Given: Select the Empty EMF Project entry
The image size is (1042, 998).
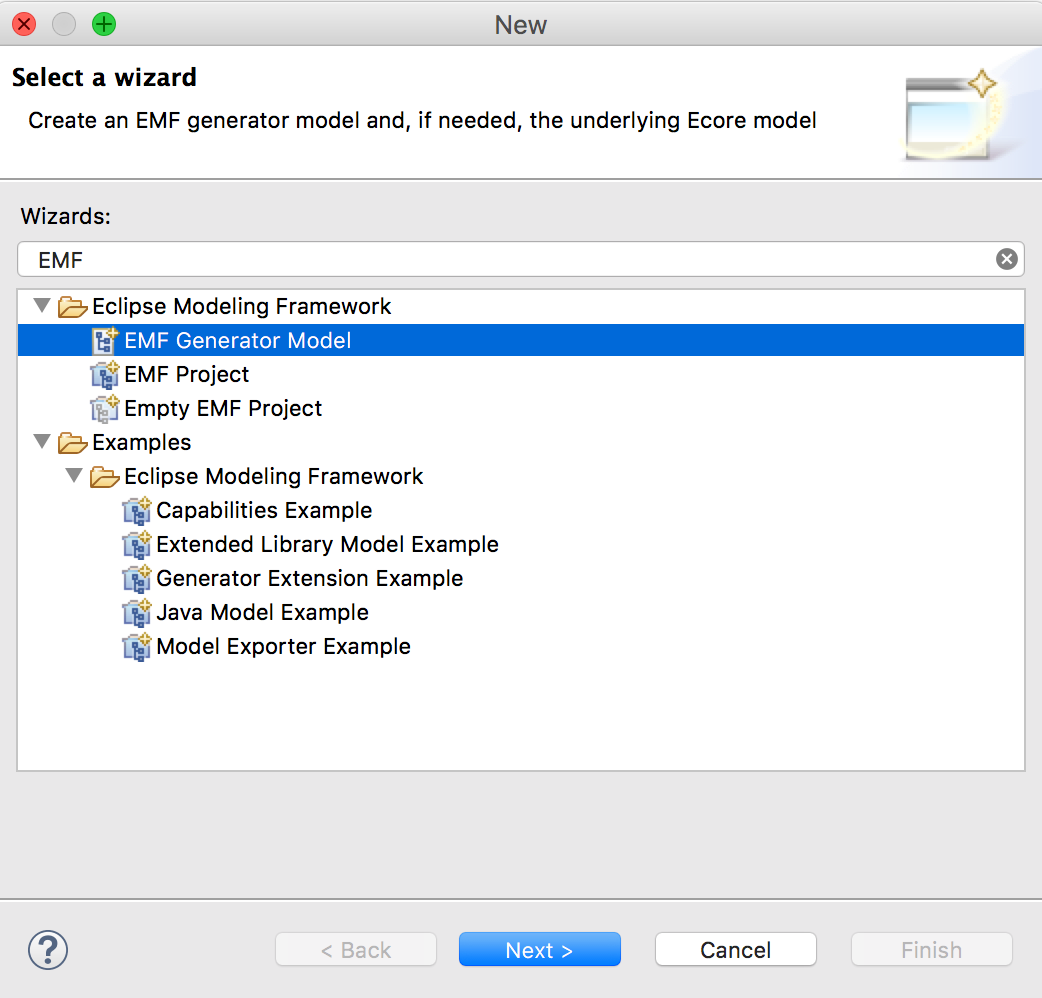Looking at the screenshot, I should (x=223, y=408).
